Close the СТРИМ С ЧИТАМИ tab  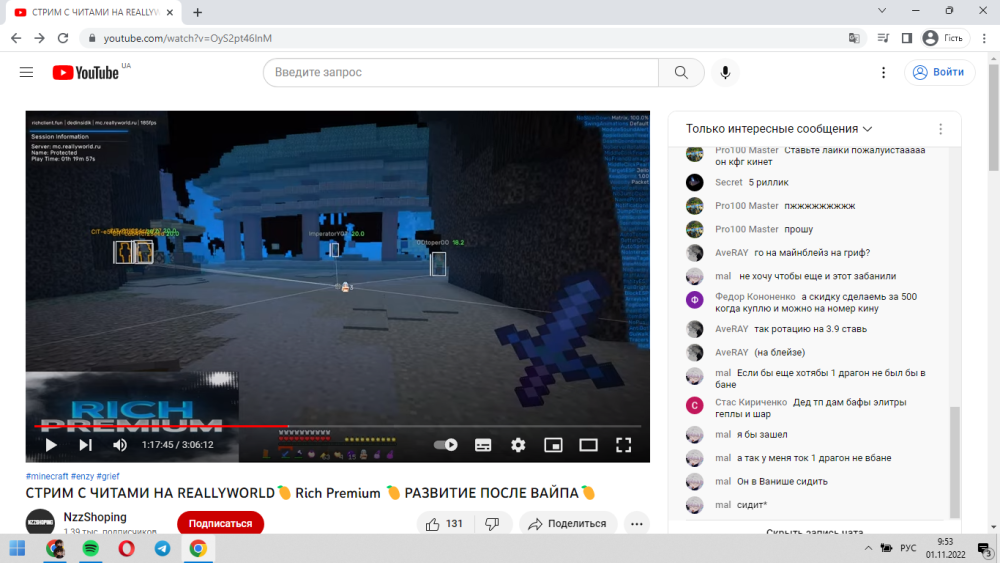[x=170, y=12]
